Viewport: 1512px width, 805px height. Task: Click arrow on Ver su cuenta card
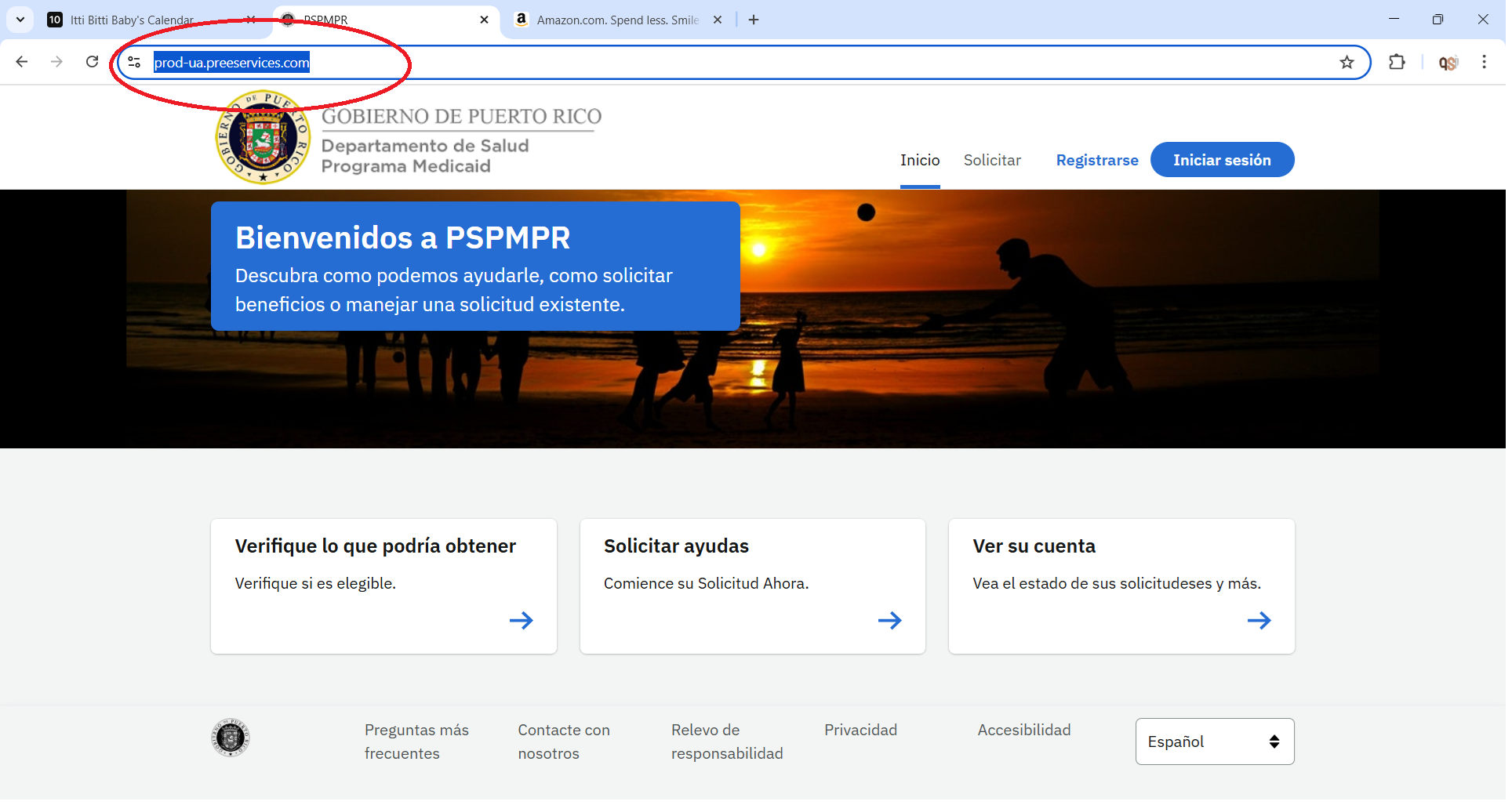point(1259,621)
